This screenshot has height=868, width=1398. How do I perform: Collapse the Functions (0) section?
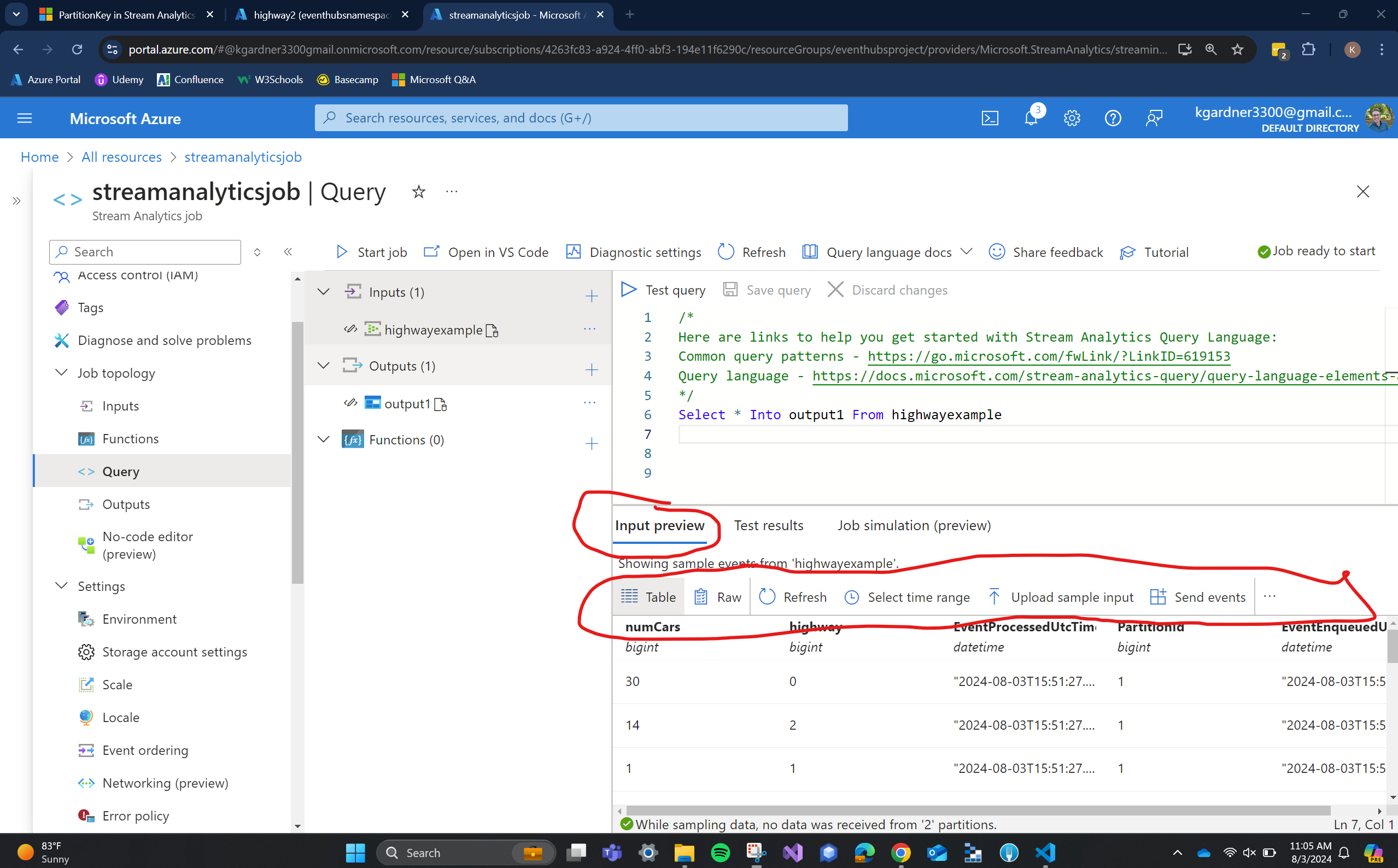324,440
